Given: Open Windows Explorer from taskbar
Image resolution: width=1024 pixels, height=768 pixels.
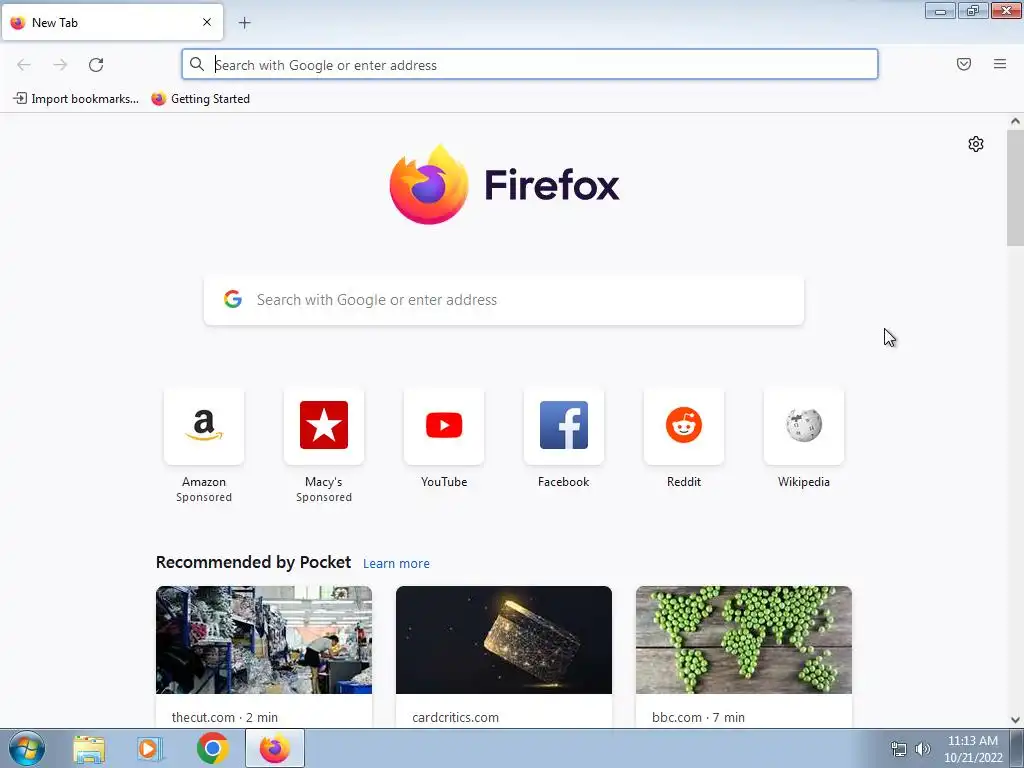Looking at the screenshot, I should click(89, 749).
